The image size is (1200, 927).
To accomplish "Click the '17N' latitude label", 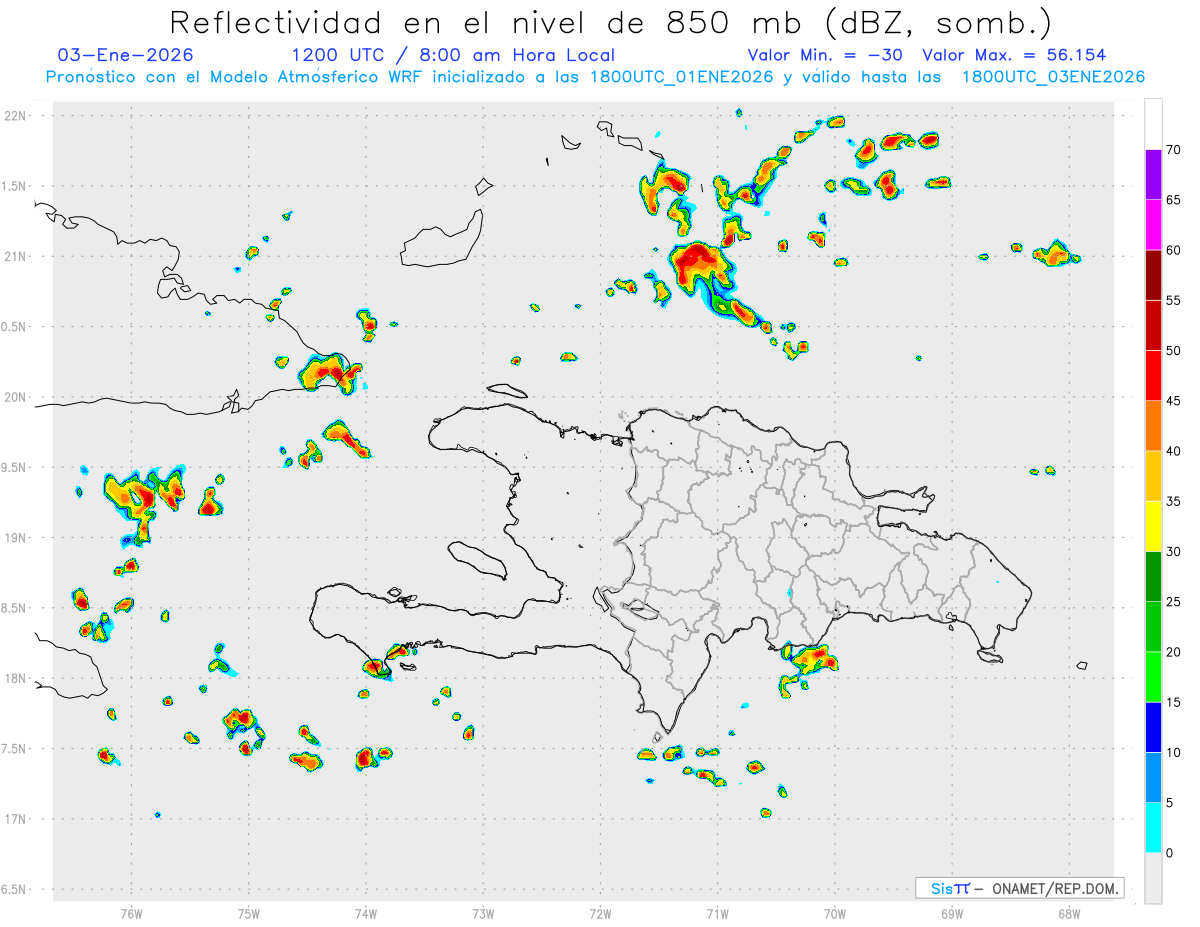I will coord(17,819).
